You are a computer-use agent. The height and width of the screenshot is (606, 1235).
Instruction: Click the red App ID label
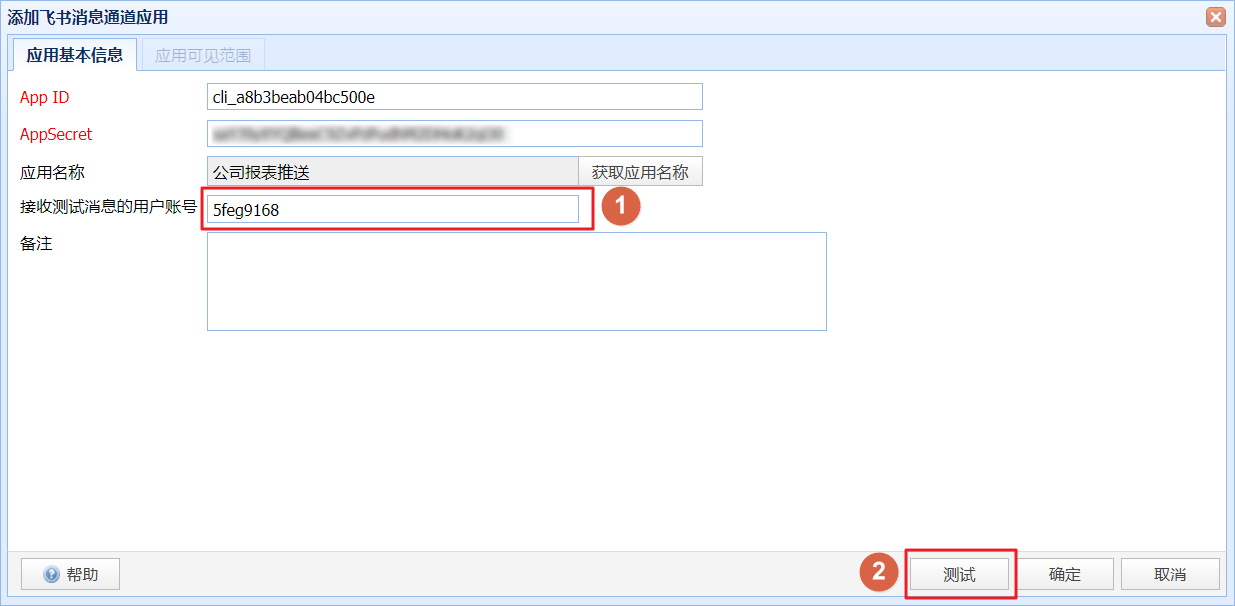(x=45, y=97)
